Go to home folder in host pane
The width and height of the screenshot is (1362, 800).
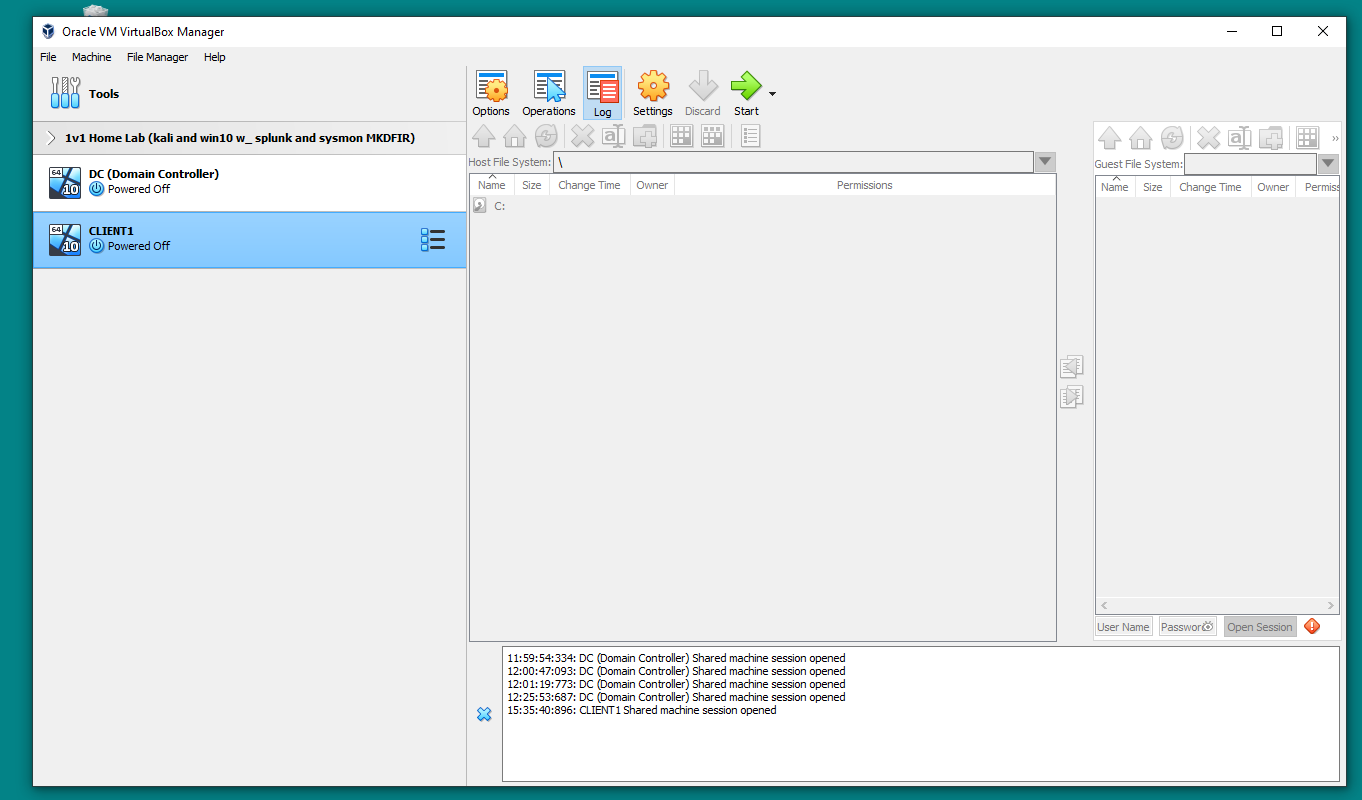click(x=514, y=136)
